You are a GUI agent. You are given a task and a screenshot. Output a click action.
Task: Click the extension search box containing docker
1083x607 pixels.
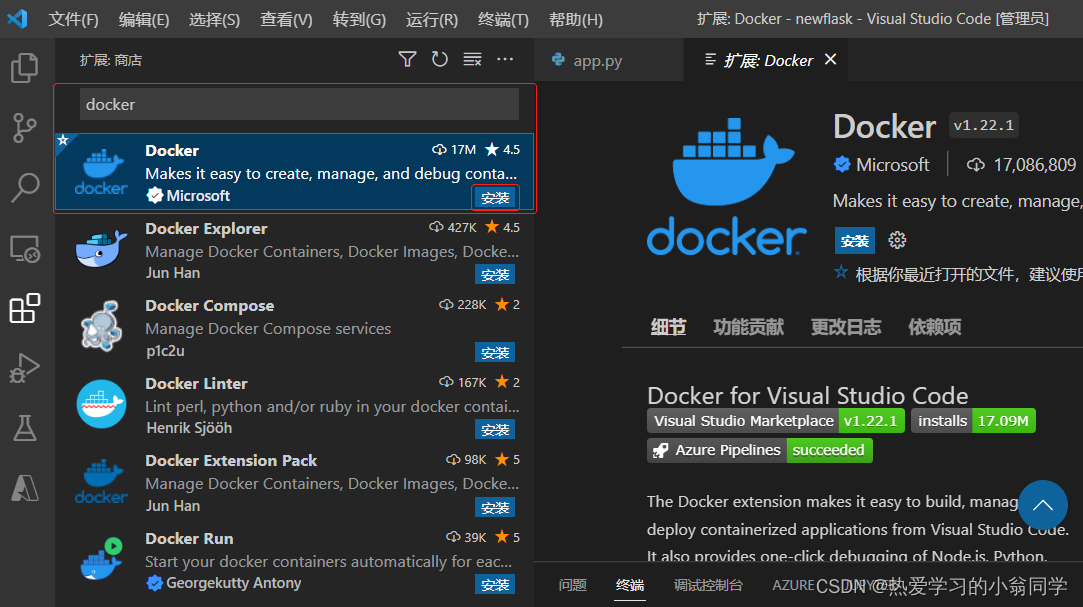pos(299,104)
